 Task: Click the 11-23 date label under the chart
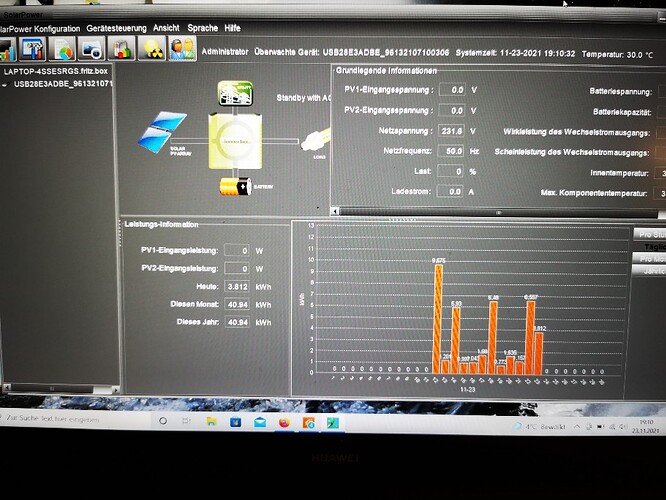click(x=467, y=389)
